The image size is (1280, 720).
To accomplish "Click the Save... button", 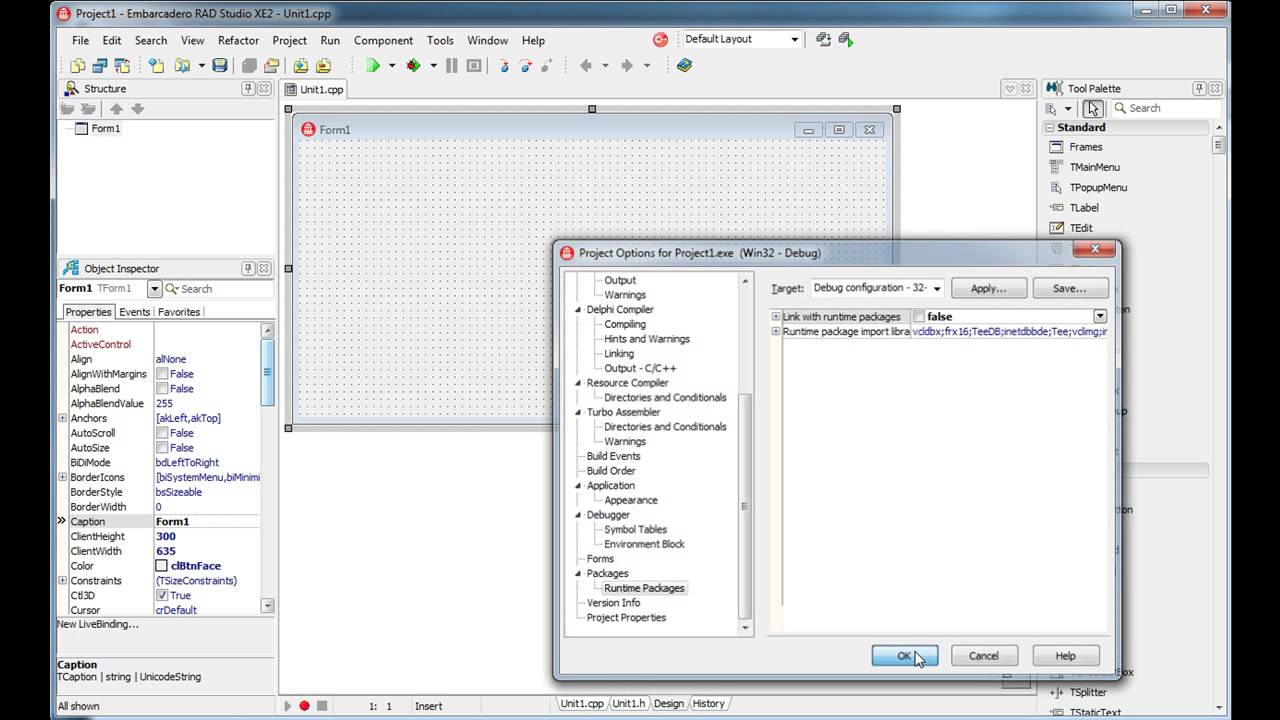I will point(1069,288).
